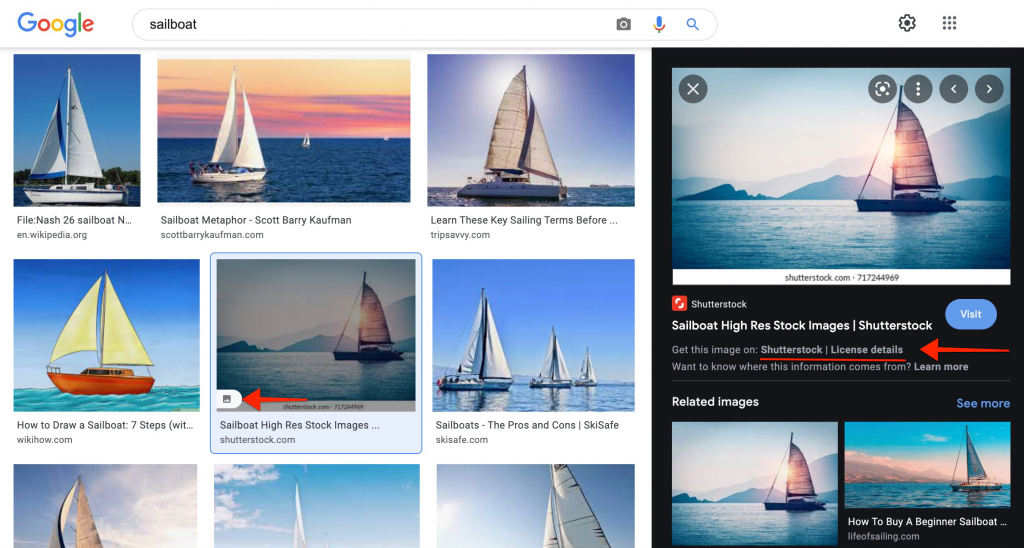1024x548 pixels.
Task: Click the blue search magnifier icon
Action: 692,24
